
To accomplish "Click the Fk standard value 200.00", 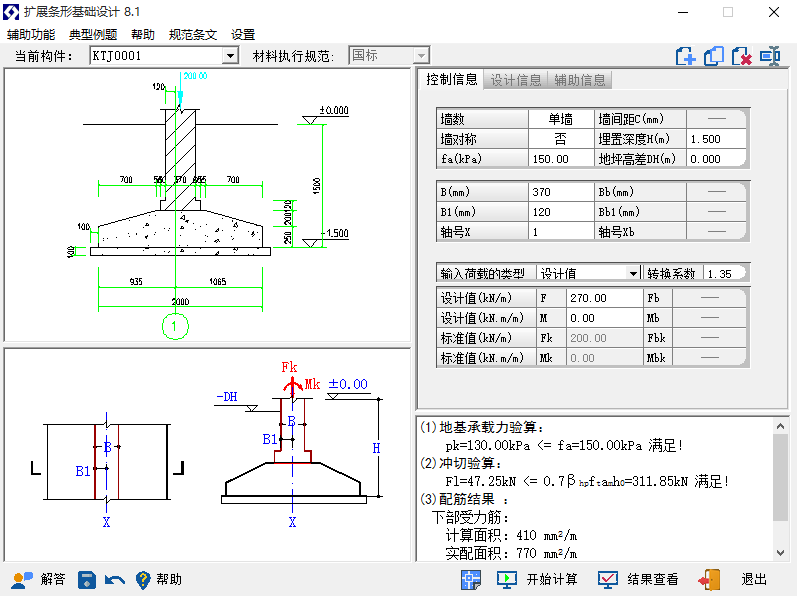I will click(604, 338).
